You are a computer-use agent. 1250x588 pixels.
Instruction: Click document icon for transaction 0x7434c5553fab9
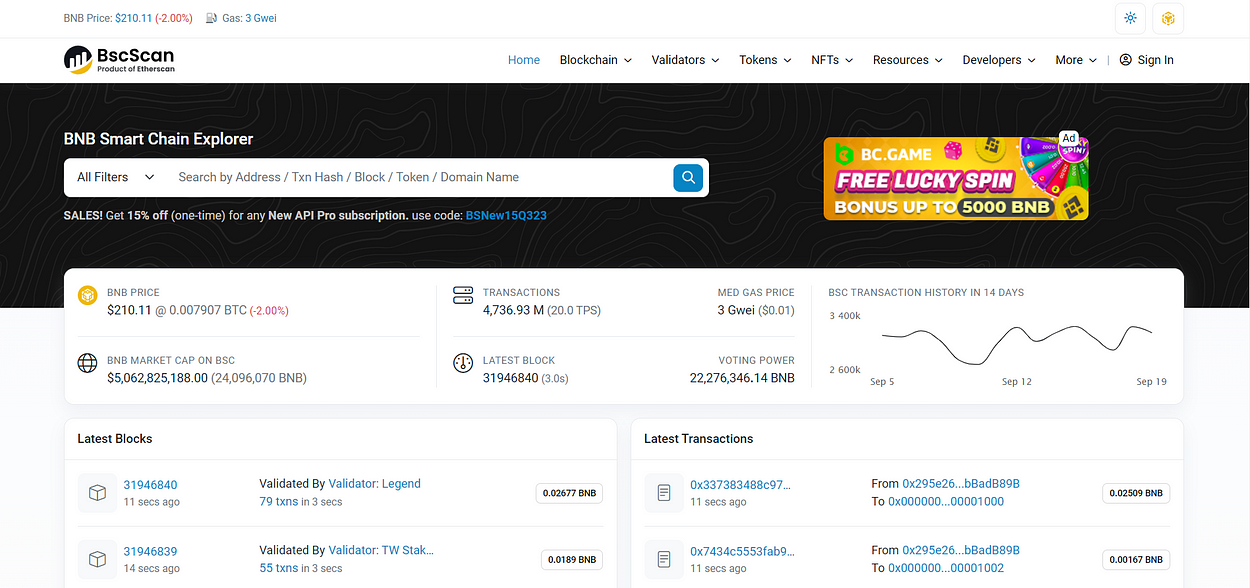(664, 559)
